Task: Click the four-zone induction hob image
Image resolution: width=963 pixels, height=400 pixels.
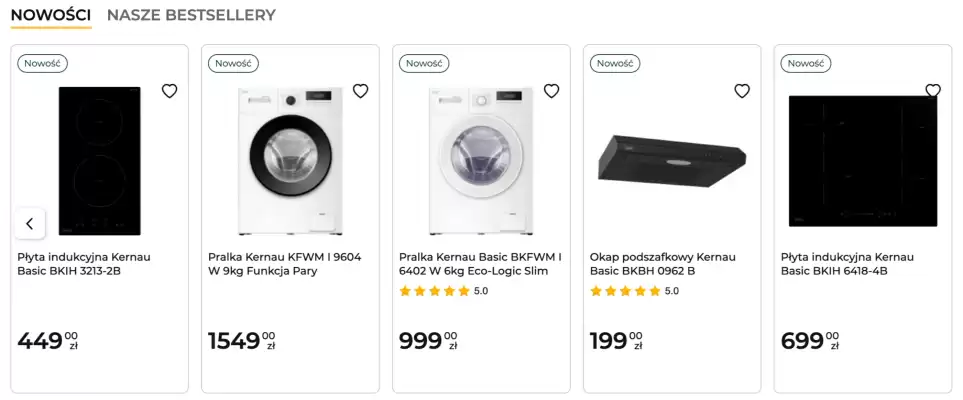Action: [x=862, y=160]
